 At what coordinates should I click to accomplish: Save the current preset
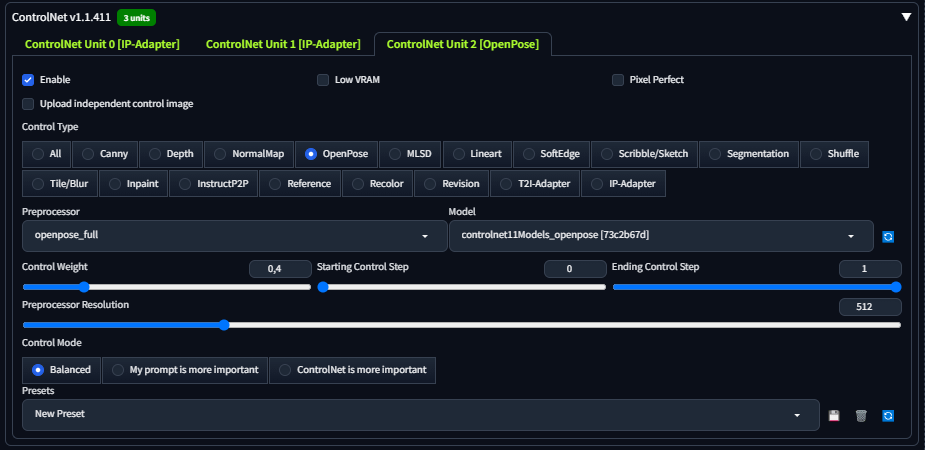(x=834, y=416)
